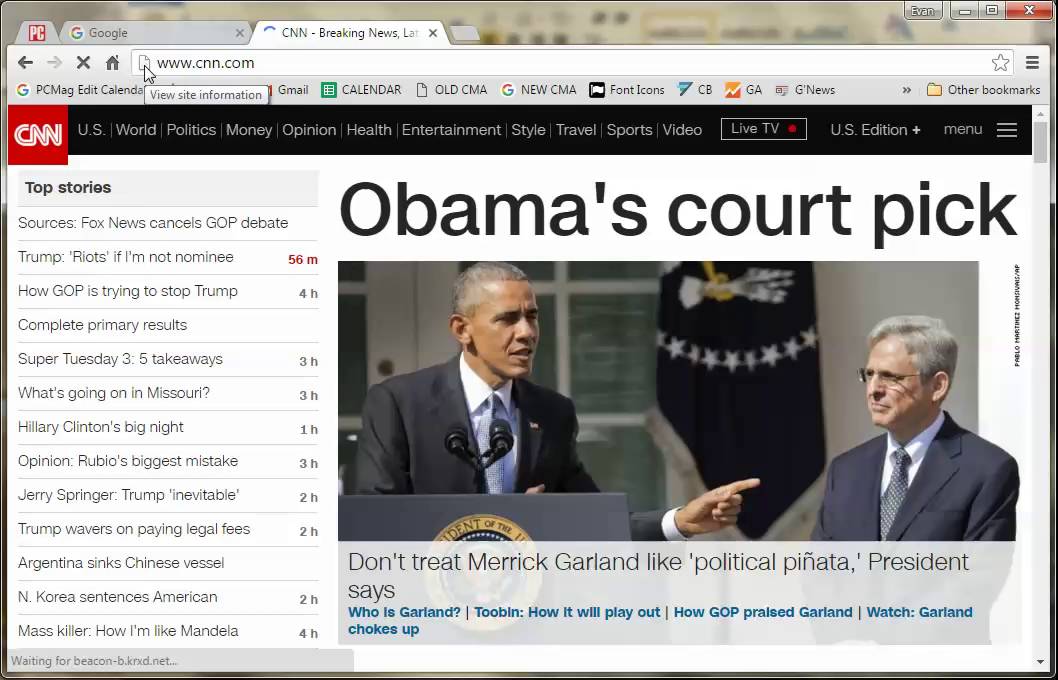Click the page vertical scrollbar thumb
Image resolution: width=1058 pixels, height=680 pixels.
(1040, 142)
